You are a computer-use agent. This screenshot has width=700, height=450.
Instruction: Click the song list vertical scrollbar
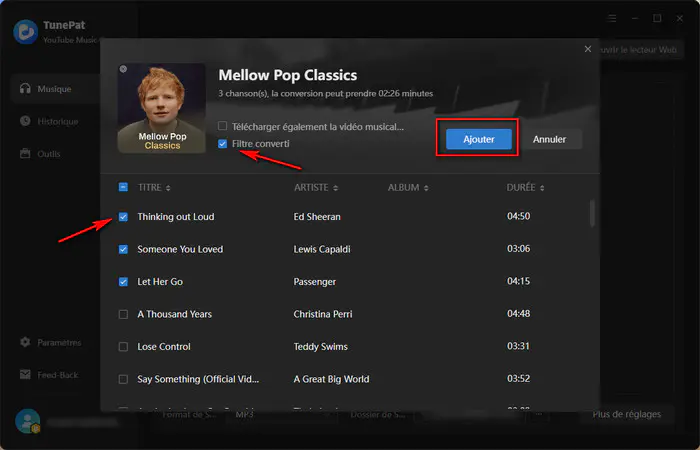592,213
